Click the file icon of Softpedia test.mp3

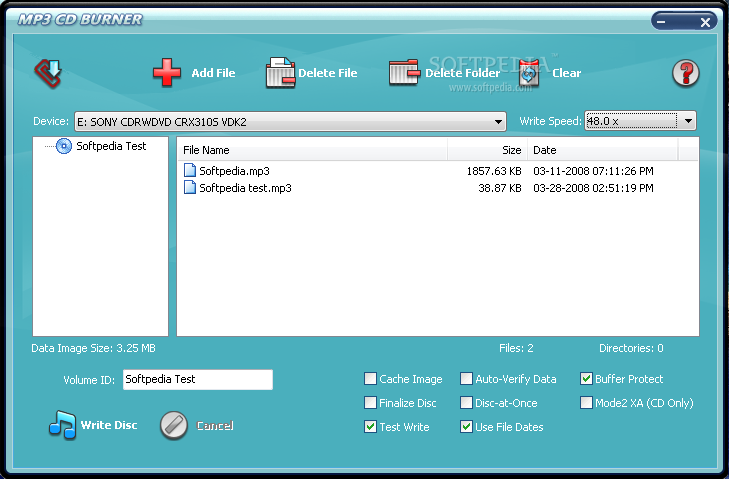(x=190, y=187)
